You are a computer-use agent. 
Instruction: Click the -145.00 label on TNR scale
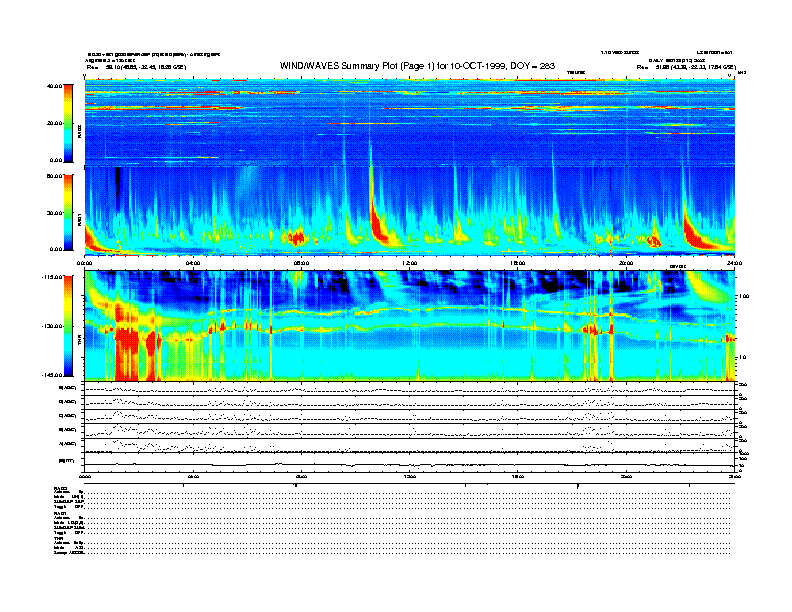pyautogui.click(x=53, y=375)
